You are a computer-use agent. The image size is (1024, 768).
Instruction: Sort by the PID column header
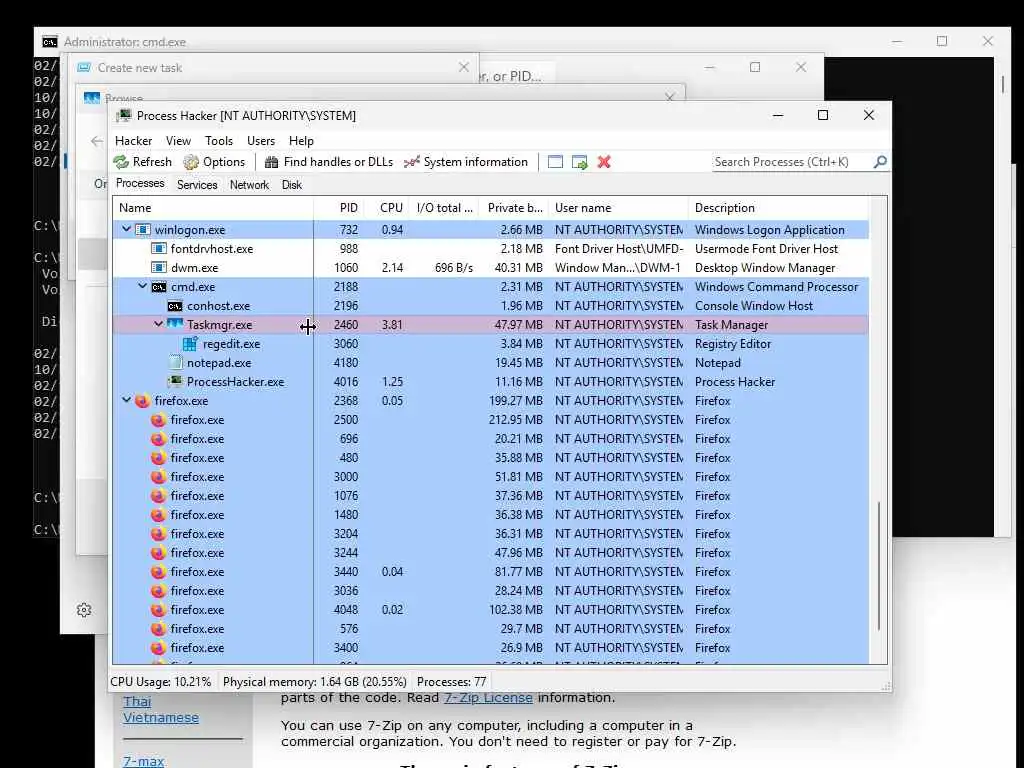click(x=339, y=208)
